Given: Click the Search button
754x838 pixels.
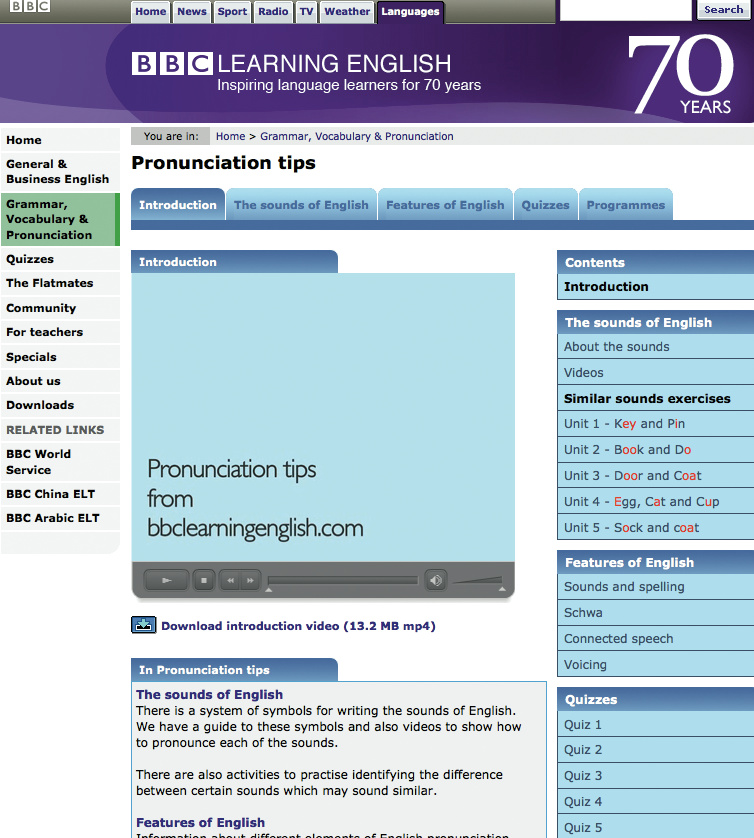Looking at the screenshot, I should [x=724, y=10].
